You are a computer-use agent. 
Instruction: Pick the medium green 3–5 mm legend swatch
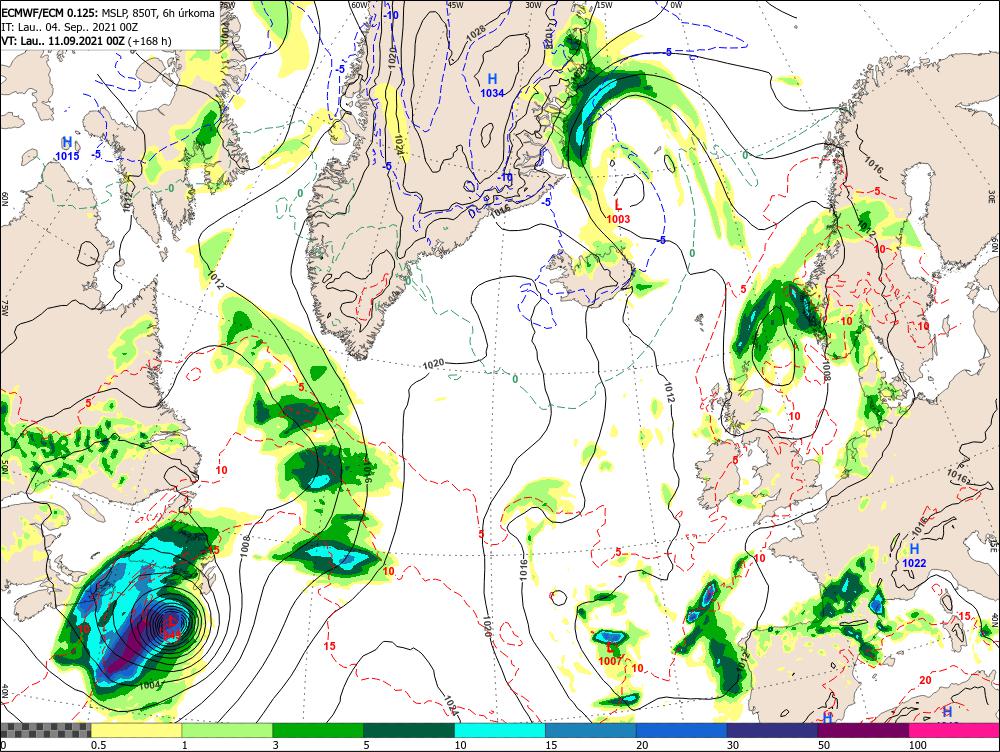tap(318, 730)
